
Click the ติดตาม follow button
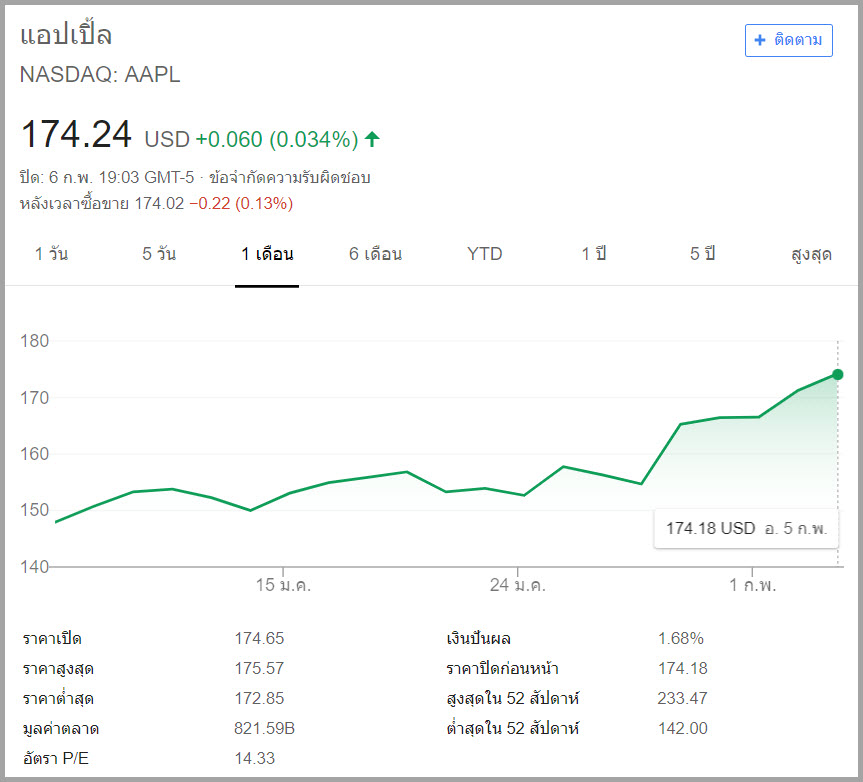point(788,40)
